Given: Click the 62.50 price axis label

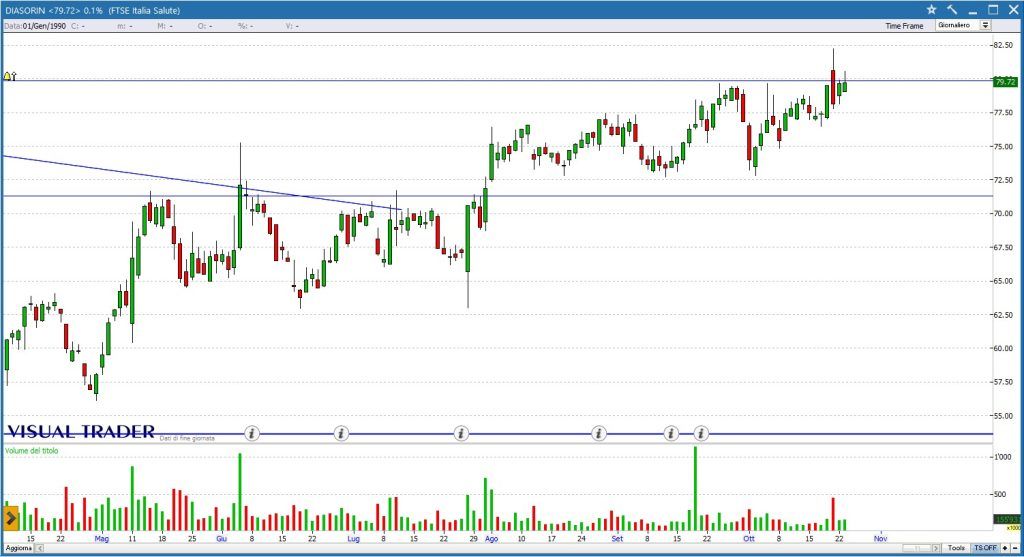Looking at the screenshot, I should click(x=1002, y=315).
